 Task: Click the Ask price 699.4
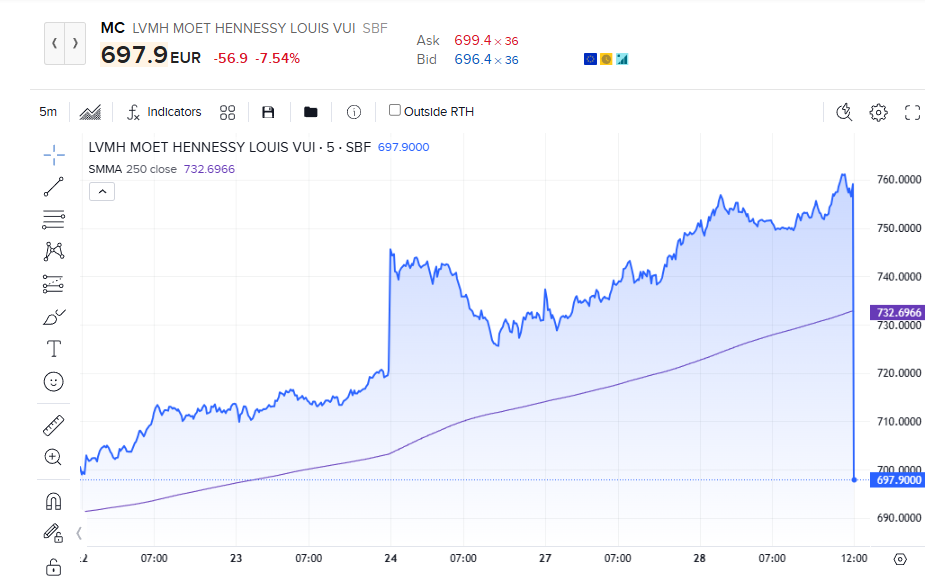[x=473, y=40]
